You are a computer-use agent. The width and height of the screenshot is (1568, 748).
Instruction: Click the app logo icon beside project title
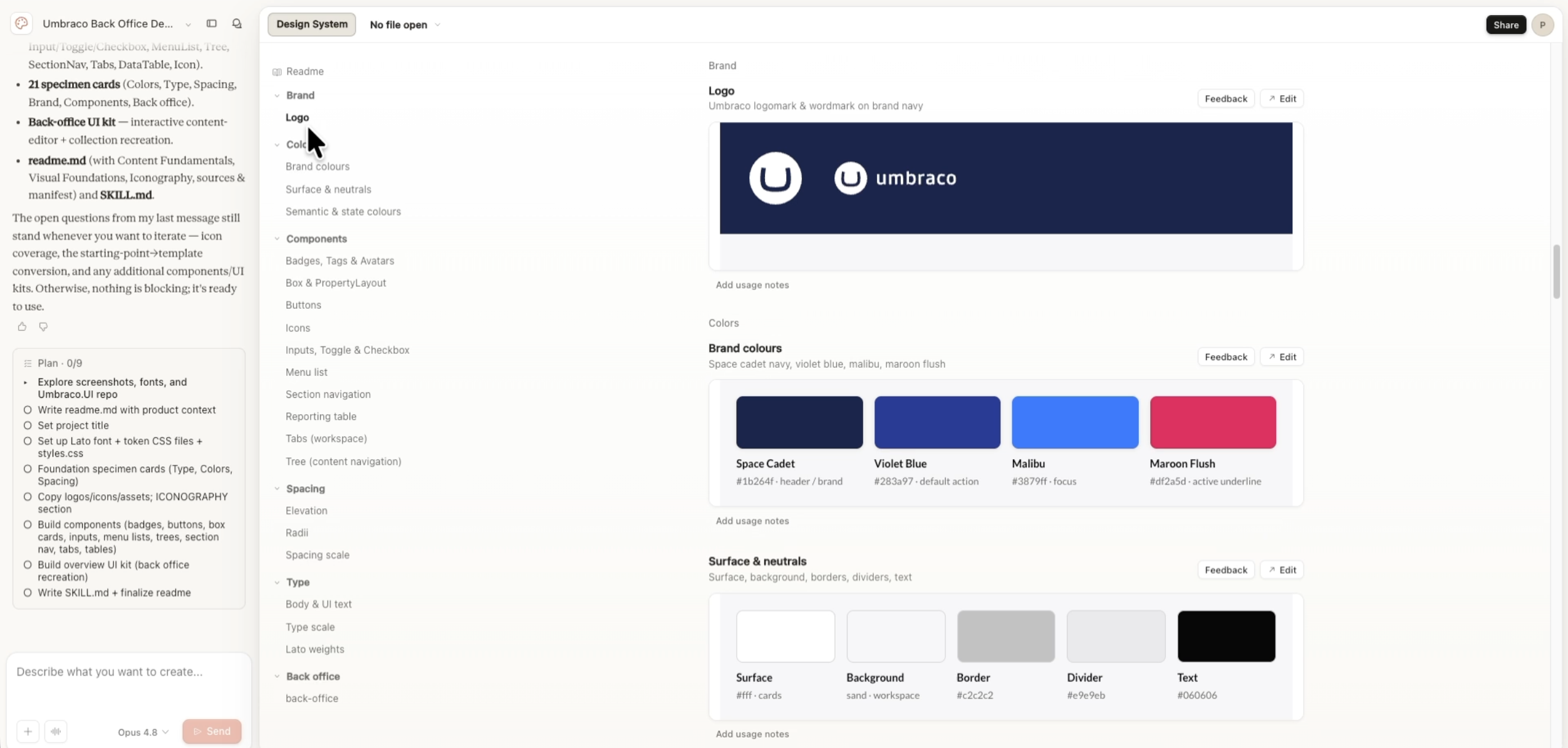coord(21,24)
